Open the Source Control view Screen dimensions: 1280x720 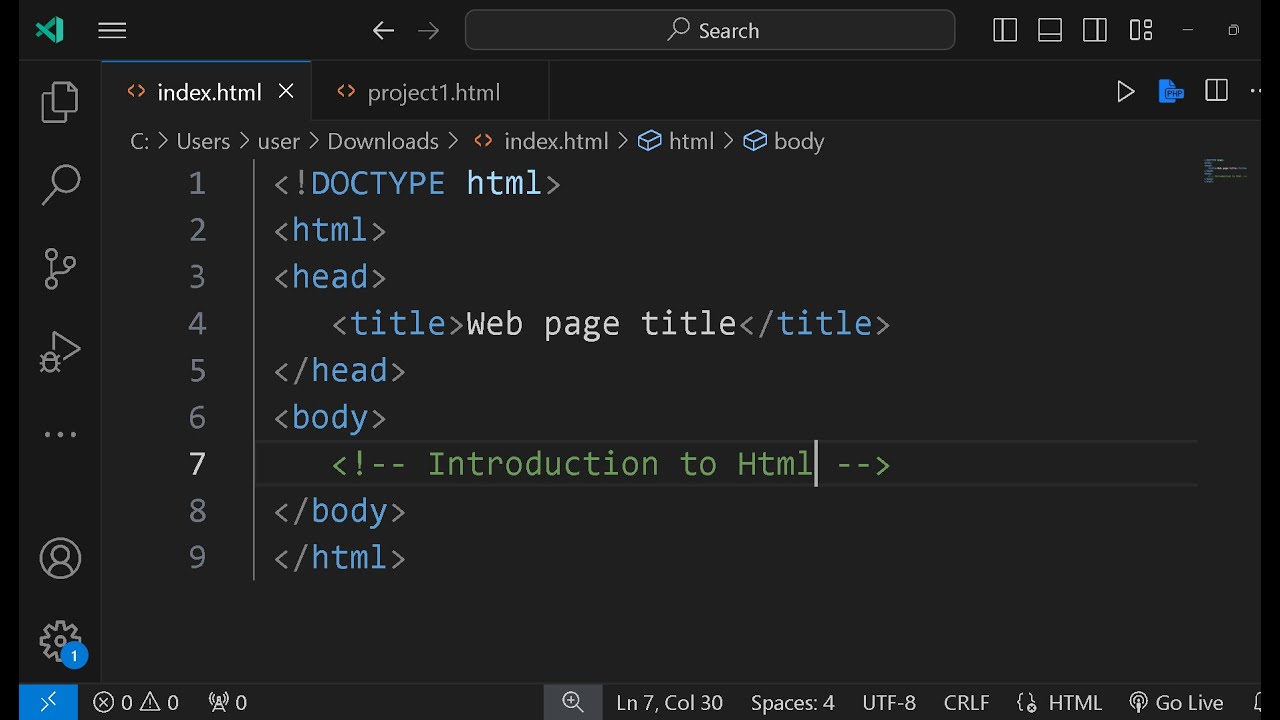60,268
